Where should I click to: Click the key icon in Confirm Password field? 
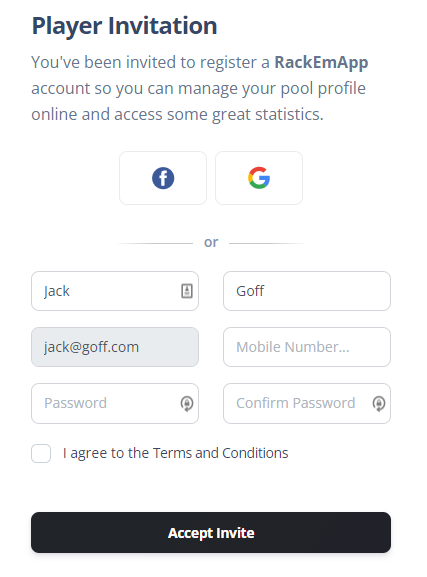pyautogui.click(x=379, y=404)
